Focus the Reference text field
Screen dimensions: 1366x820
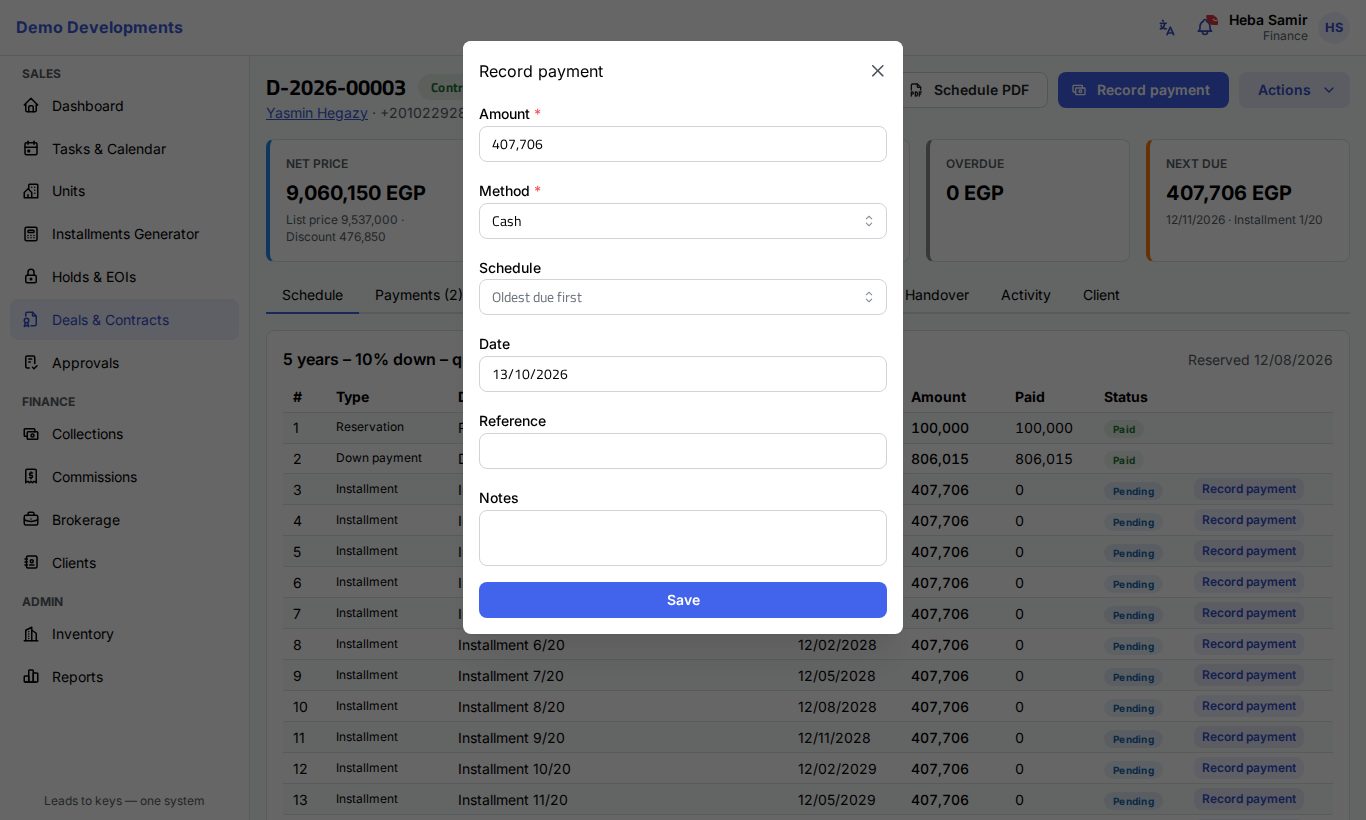click(683, 451)
